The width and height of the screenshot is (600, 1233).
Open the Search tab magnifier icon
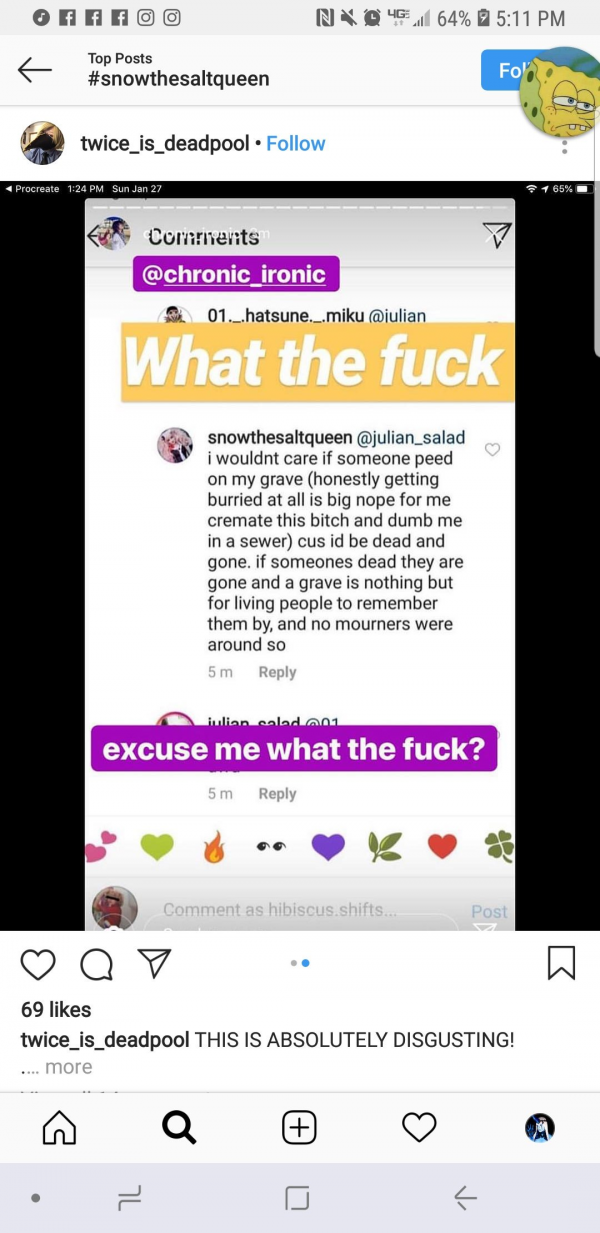179,1128
